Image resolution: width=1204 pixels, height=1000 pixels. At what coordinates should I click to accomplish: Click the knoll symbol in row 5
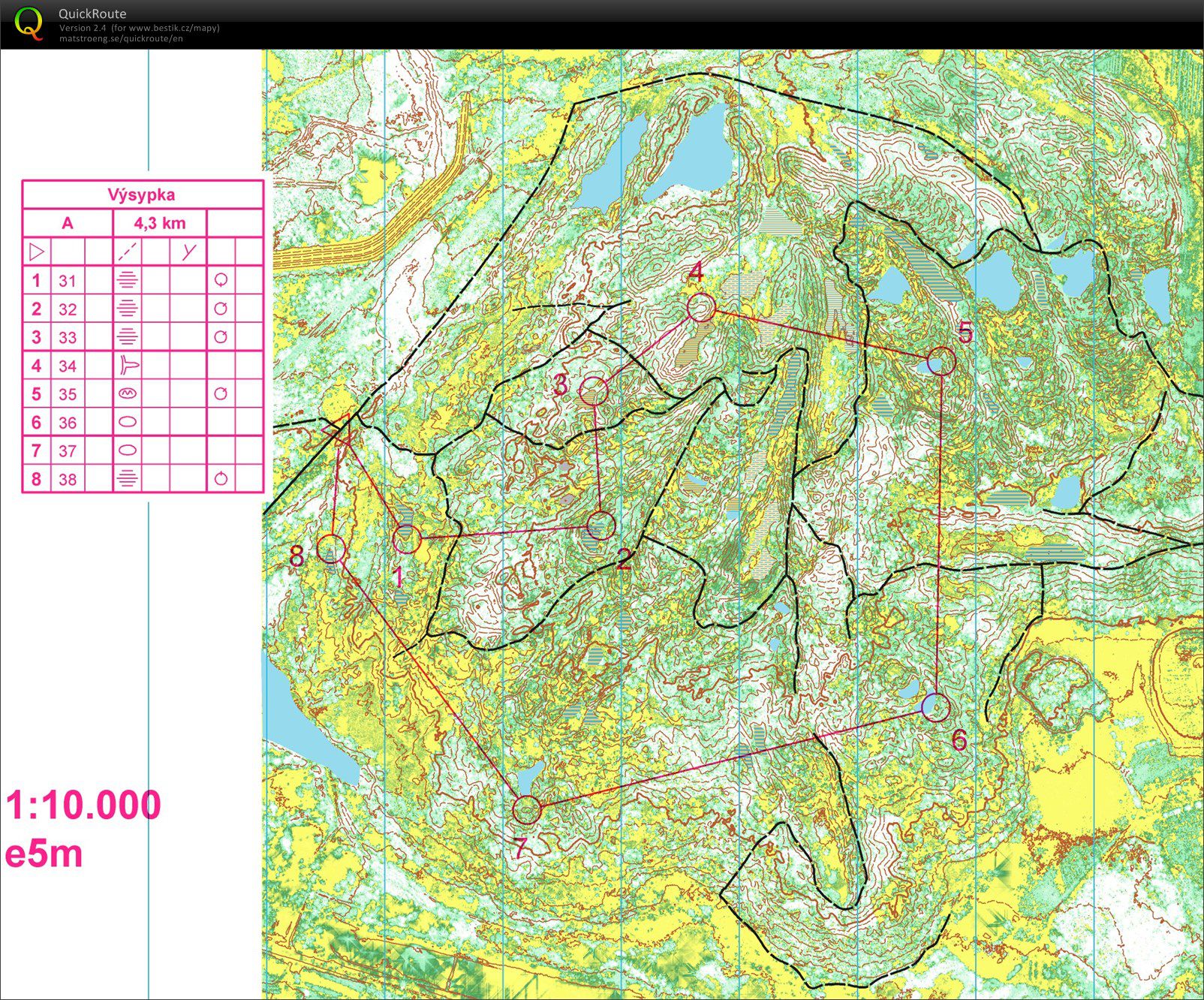click(128, 393)
